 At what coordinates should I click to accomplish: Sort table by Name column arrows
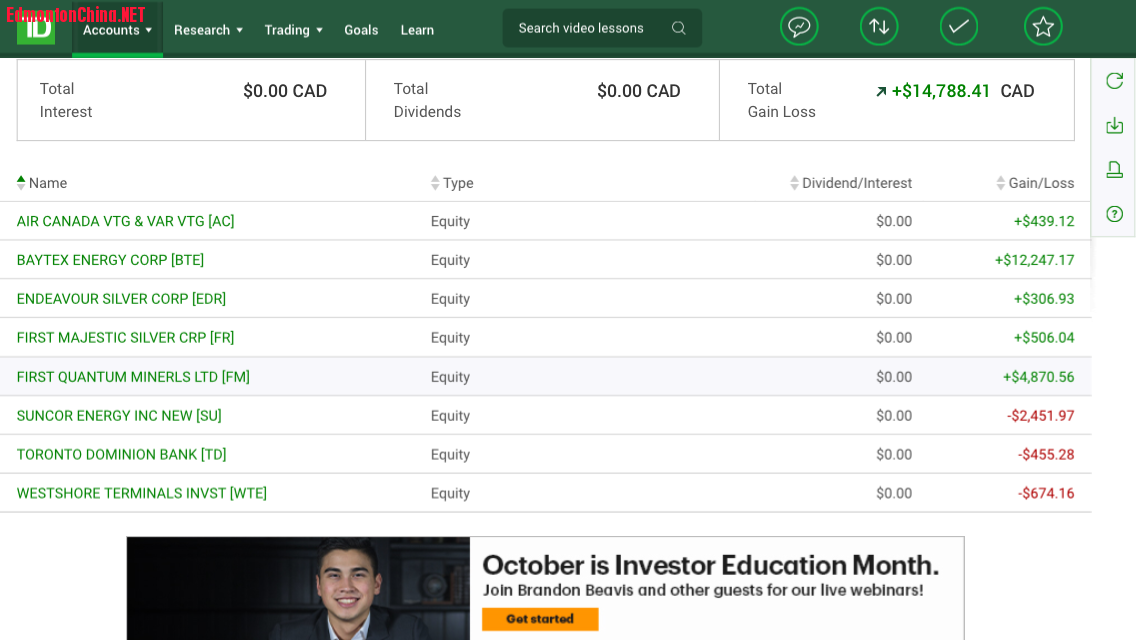click(x=21, y=183)
